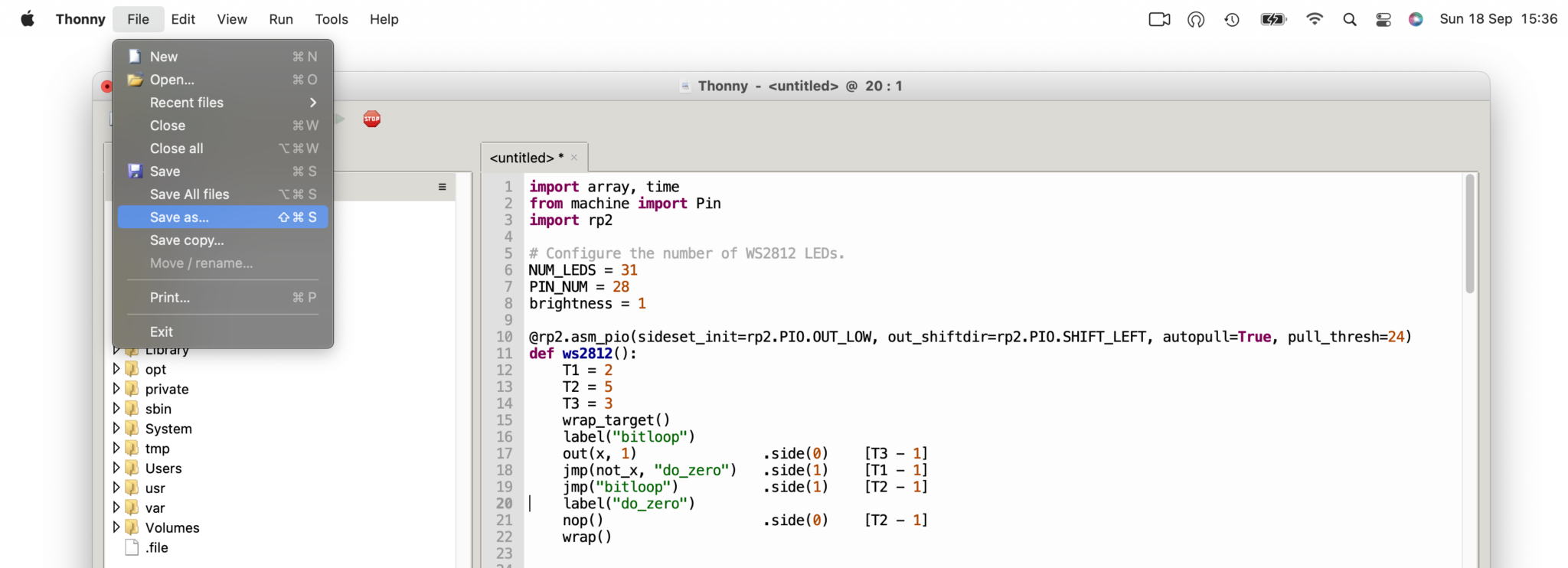This screenshot has height=568, width=1568.
Task: Open the Files panel hamburger menu
Action: tap(442, 187)
